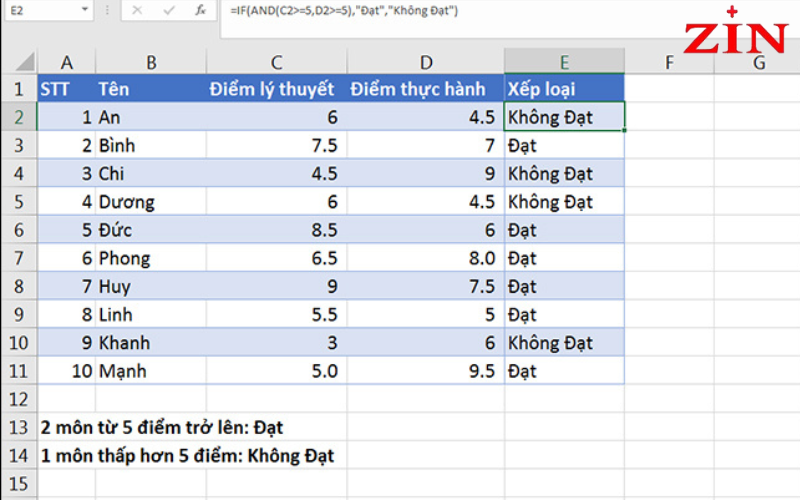Click STT number 10 cell

[x=66, y=370]
